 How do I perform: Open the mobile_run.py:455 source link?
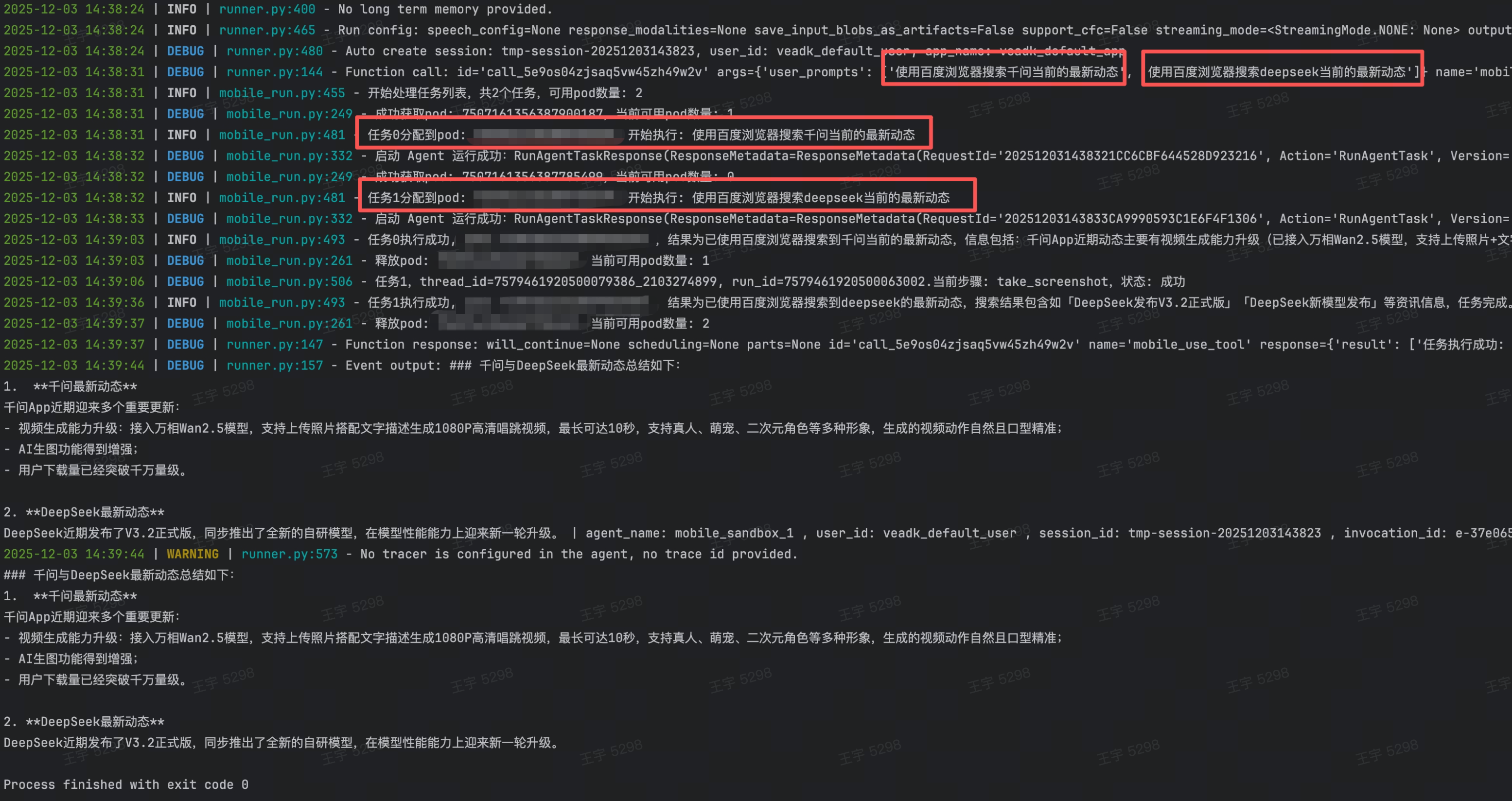point(282,93)
